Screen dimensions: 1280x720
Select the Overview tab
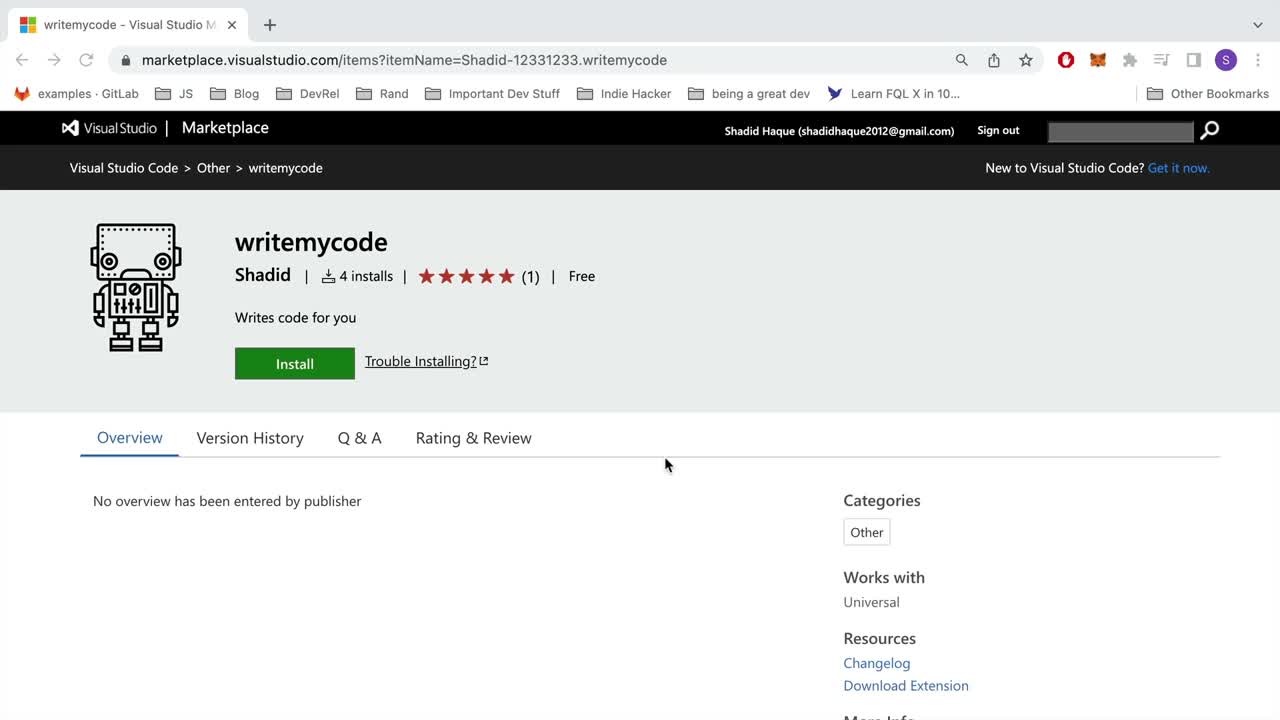click(x=130, y=438)
